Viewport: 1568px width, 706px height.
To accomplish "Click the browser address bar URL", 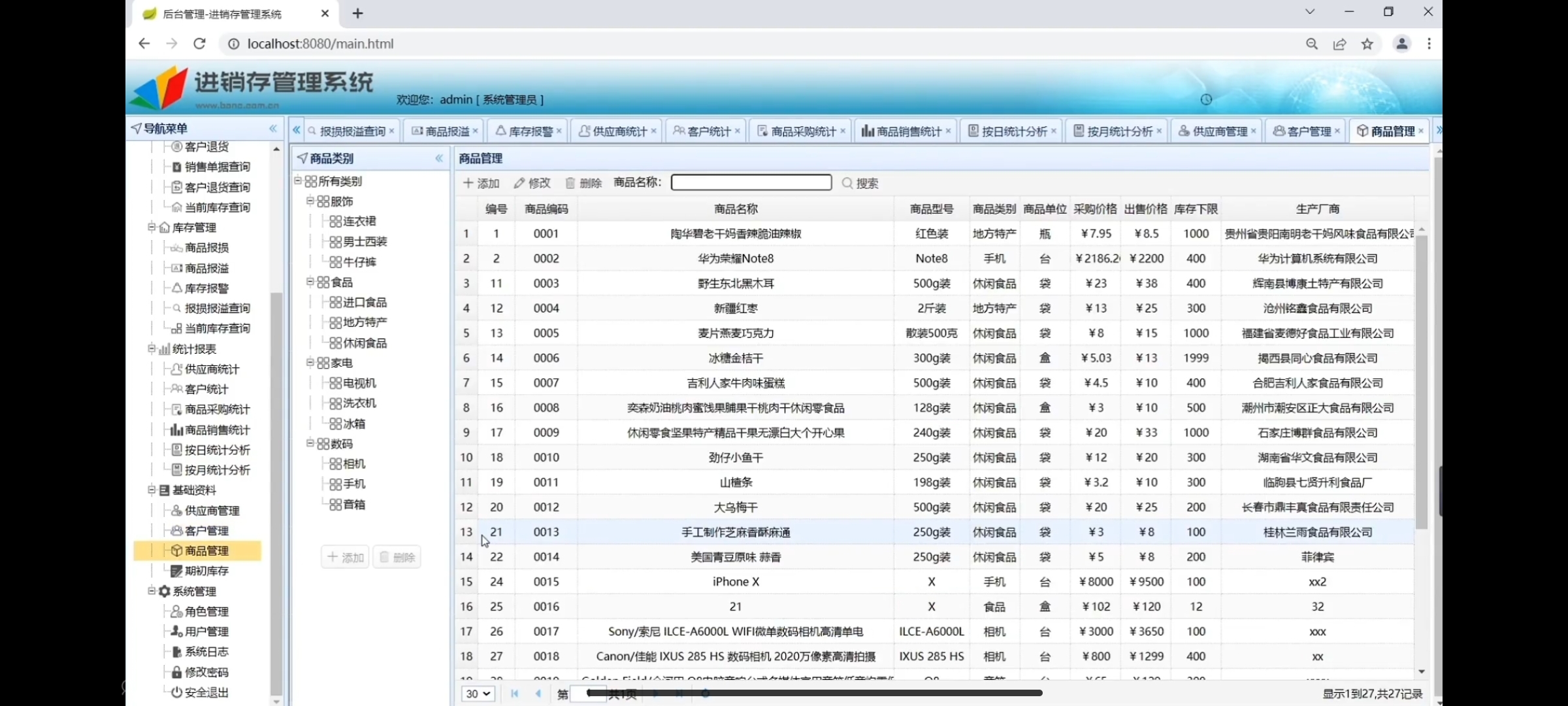I will coord(320,44).
